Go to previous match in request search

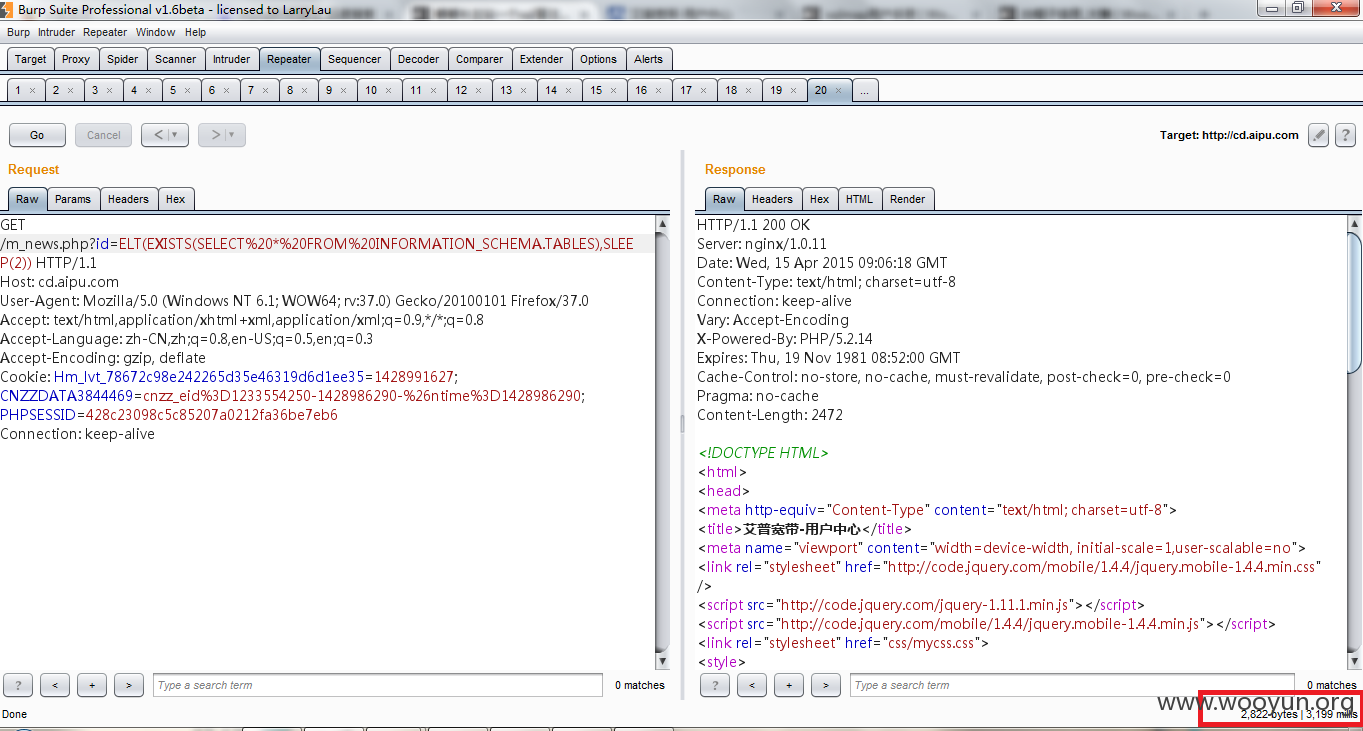click(x=55, y=685)
